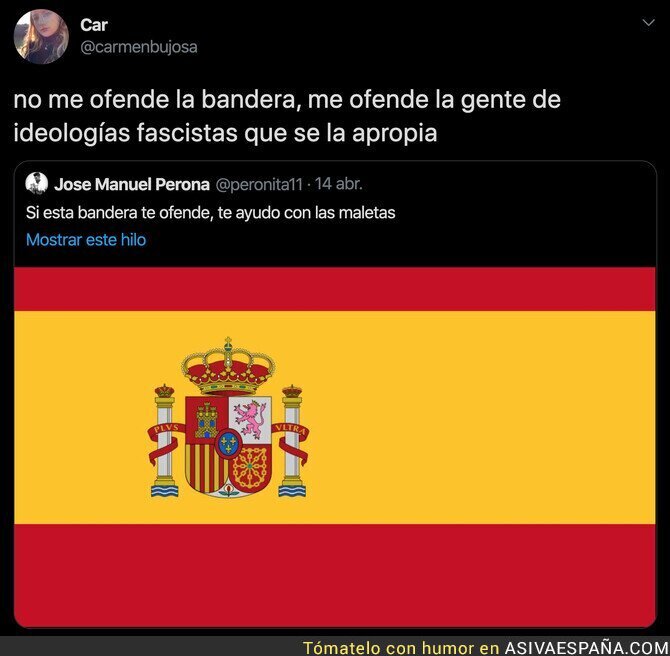Click the main tweet text about fascistas
Image resolution: width=670 pixels, height=656 pixels.
click(287, 116)
